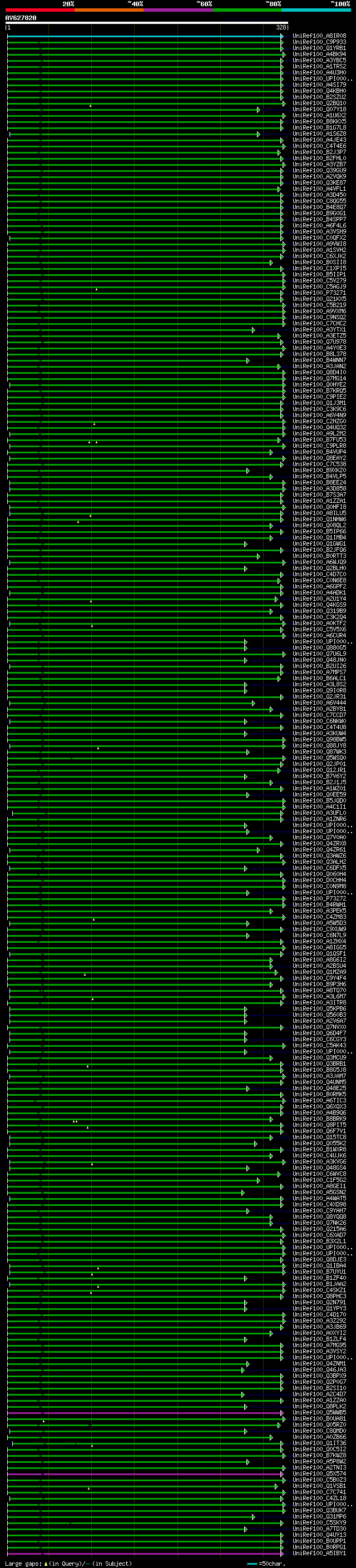The image size is (356, 1568).
Task: Select hit UniRef100_B2J3P7
Action: [x=319, y=152]
